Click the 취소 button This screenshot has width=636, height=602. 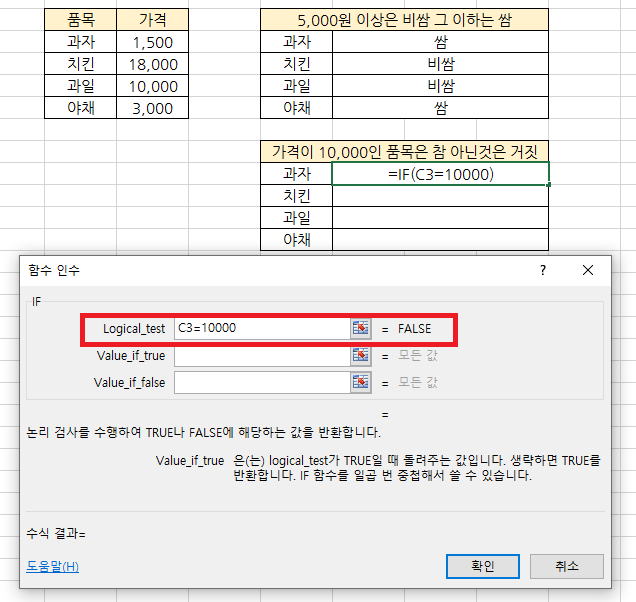pos(567,566)
